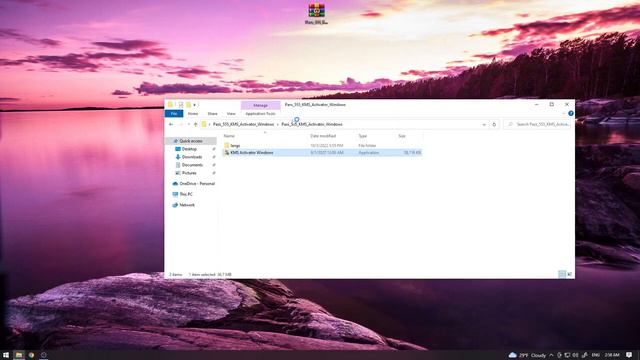Select the KMS Activator Windows application file

tap(322, 153)
